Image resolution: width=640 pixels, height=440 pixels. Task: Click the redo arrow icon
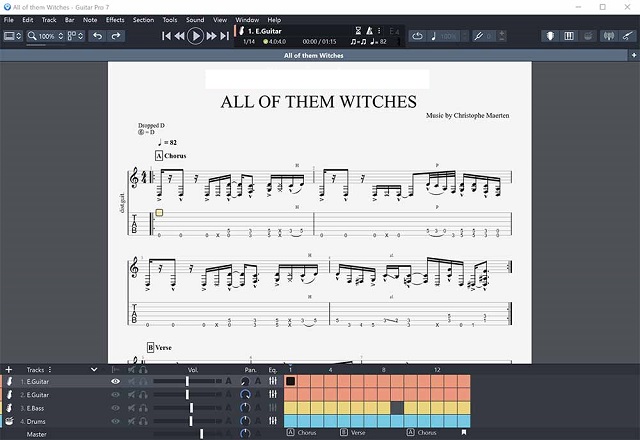(116, 36)
